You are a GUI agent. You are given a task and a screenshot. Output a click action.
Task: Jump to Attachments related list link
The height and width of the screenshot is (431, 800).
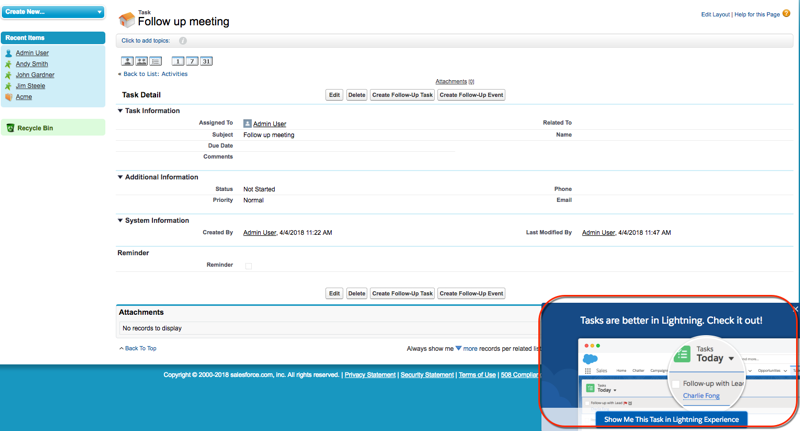pos(455,82)
